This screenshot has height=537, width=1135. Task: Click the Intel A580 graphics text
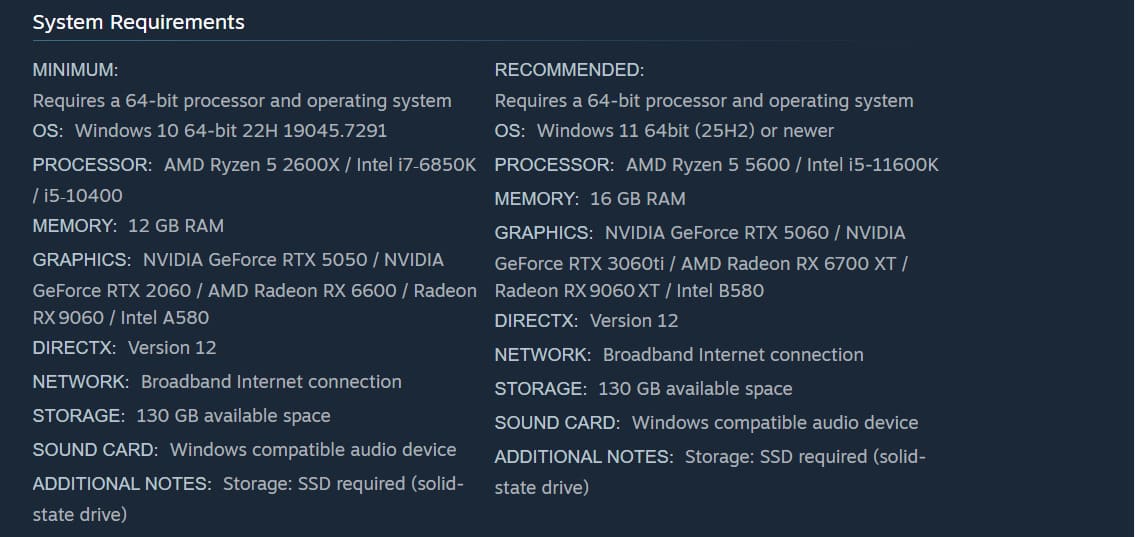(x=164, y=318)
